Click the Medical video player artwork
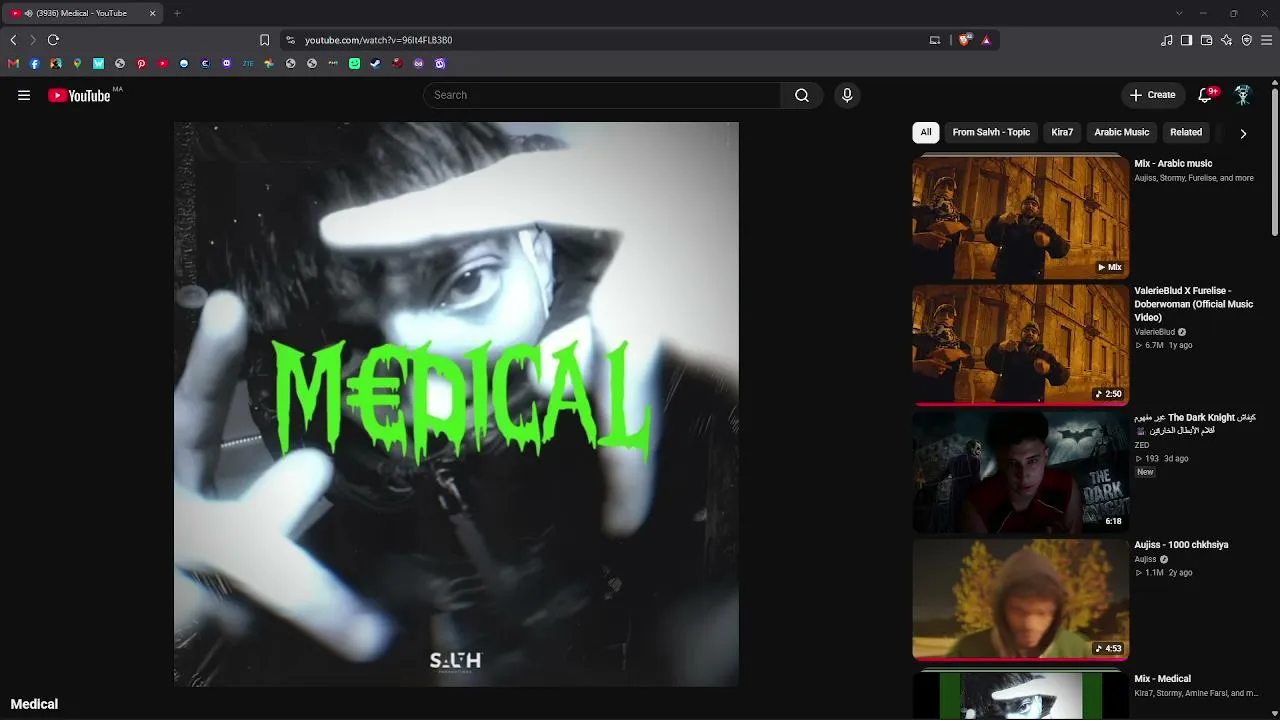1280x720 pixels. pyautogui.click(x=456, y=404)
